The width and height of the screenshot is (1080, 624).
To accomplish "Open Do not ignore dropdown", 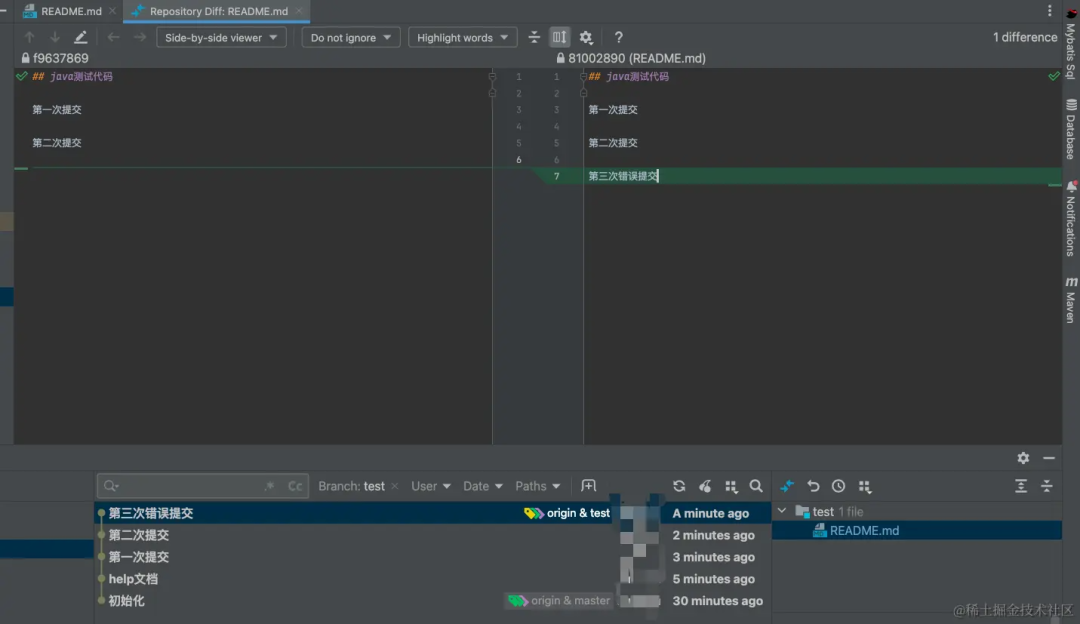I will (351, 37).
